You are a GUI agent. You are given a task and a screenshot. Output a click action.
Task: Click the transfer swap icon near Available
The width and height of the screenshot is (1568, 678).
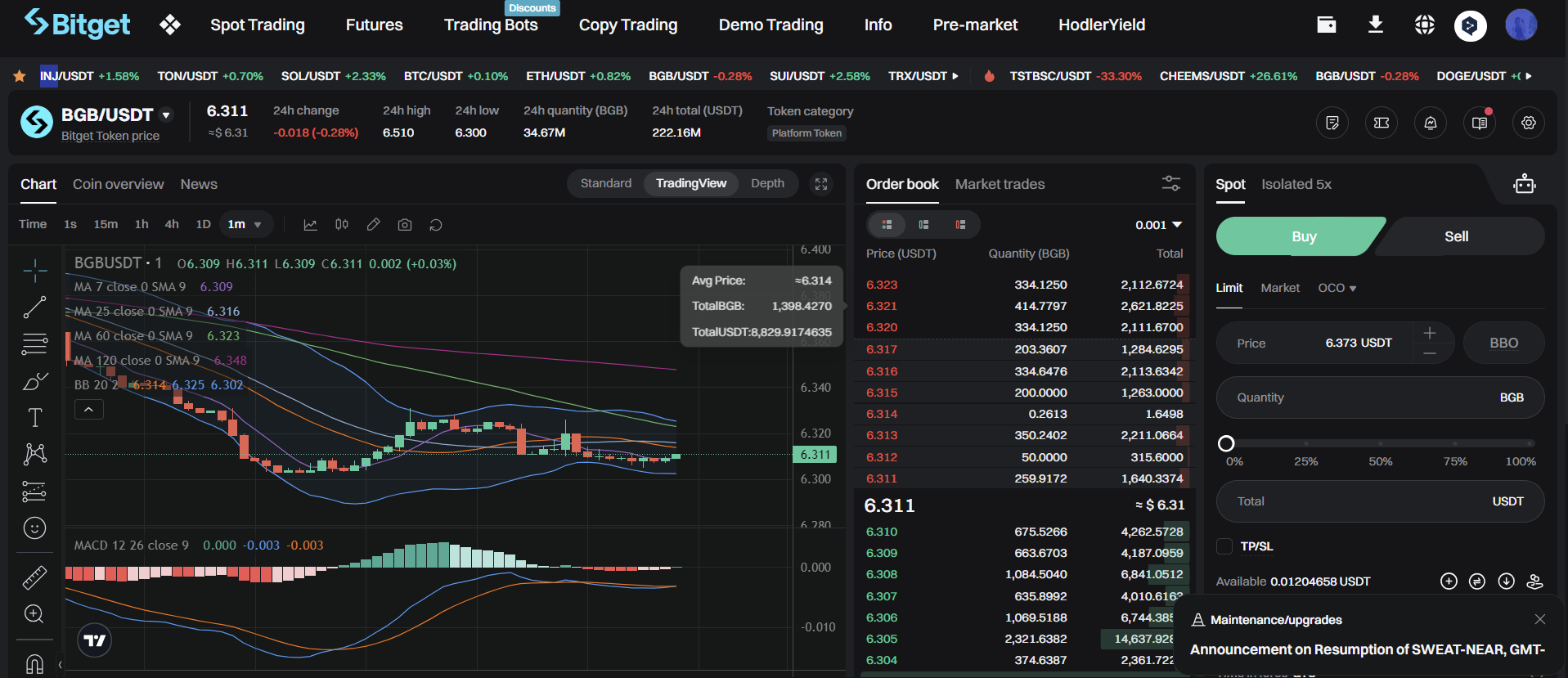click(x=1477, y=581)
